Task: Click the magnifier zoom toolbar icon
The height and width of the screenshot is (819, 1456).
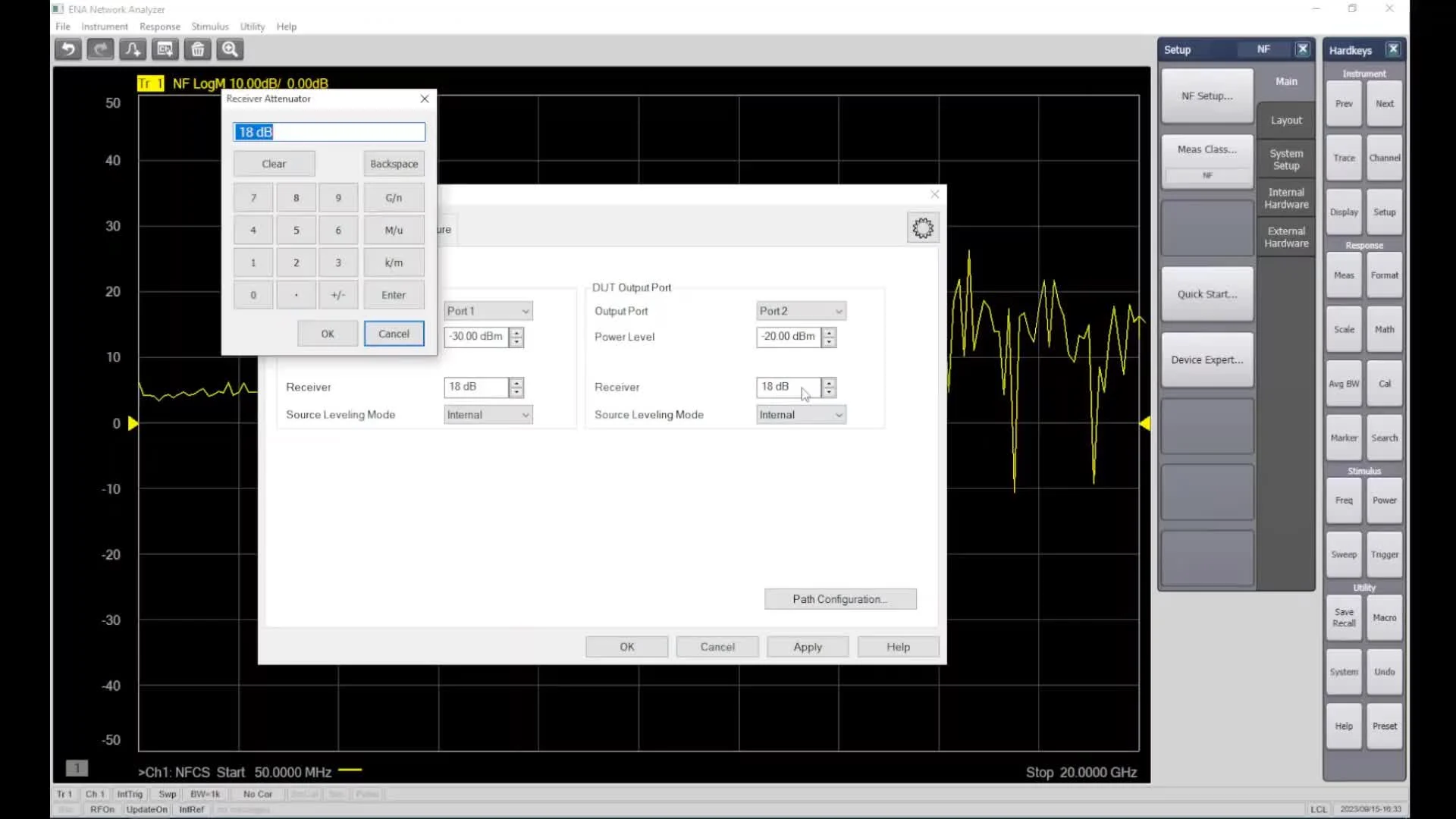Action: (230, 50)
